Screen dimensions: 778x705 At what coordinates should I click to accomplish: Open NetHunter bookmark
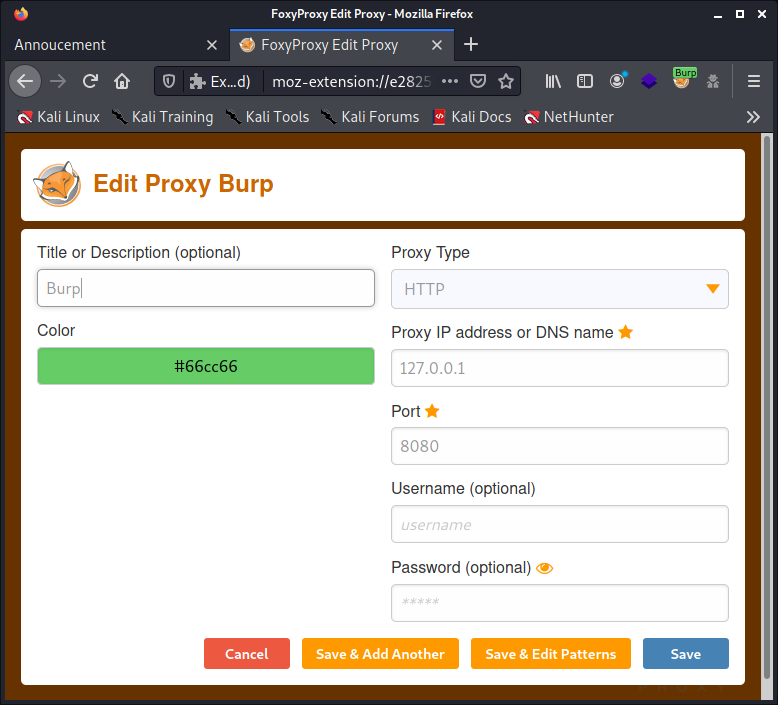coord(569,117)
